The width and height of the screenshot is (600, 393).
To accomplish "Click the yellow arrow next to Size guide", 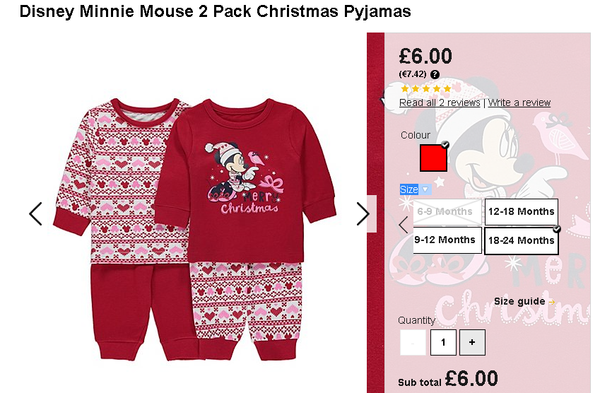I will [x=551, y=302].
